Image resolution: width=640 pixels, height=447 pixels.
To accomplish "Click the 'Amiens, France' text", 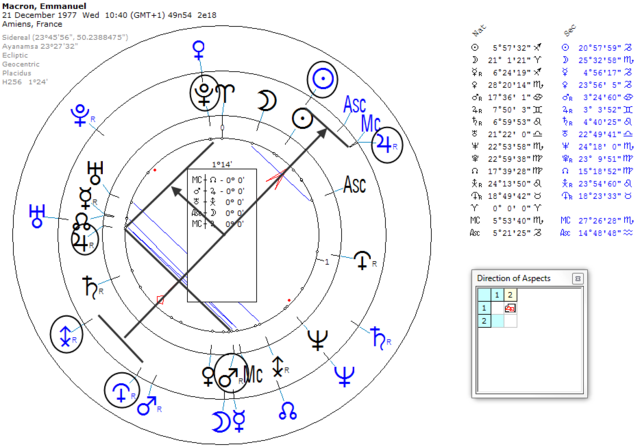I will (x=32, y=24).
